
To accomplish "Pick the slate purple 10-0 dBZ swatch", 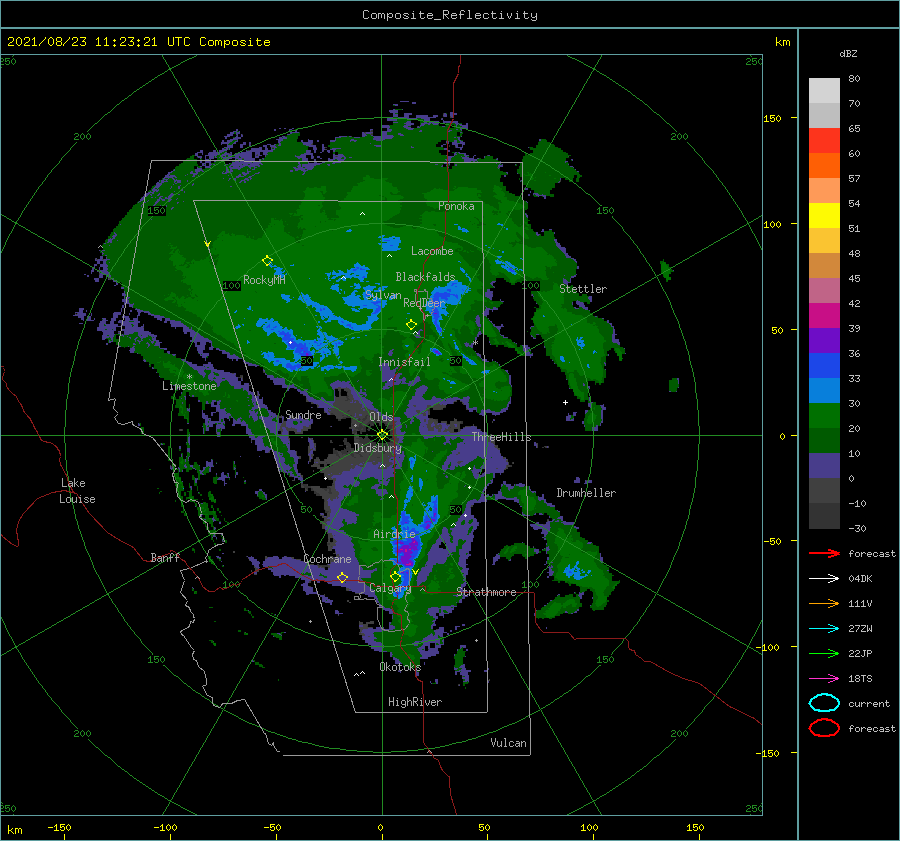I will coord(824,465).
